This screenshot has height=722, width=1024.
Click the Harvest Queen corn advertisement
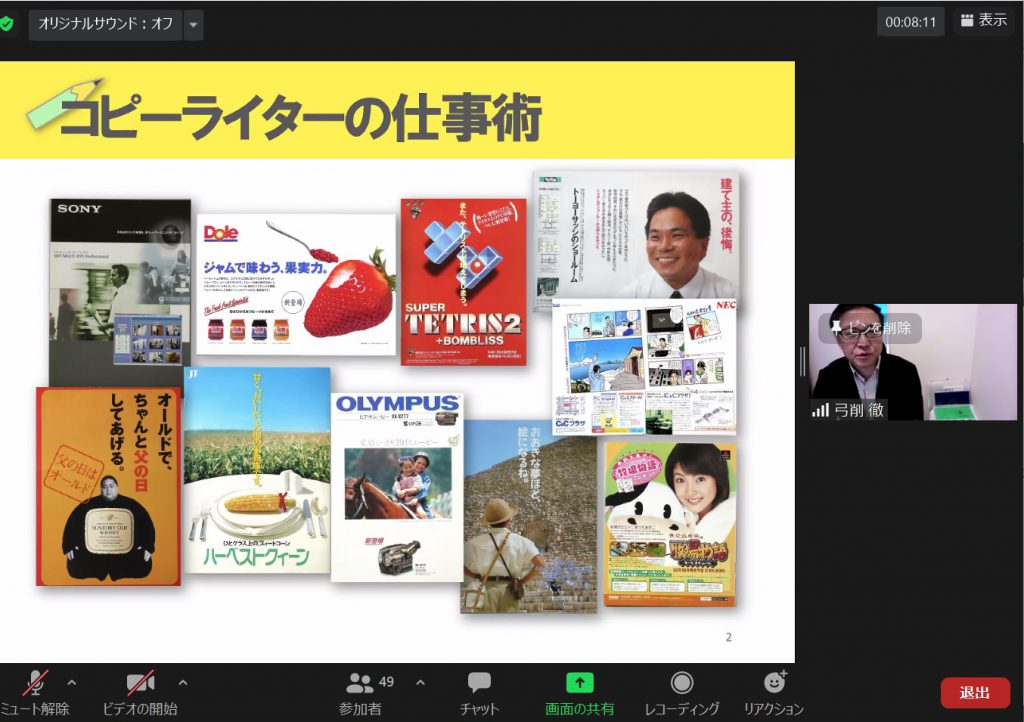(x=257, y=470)
